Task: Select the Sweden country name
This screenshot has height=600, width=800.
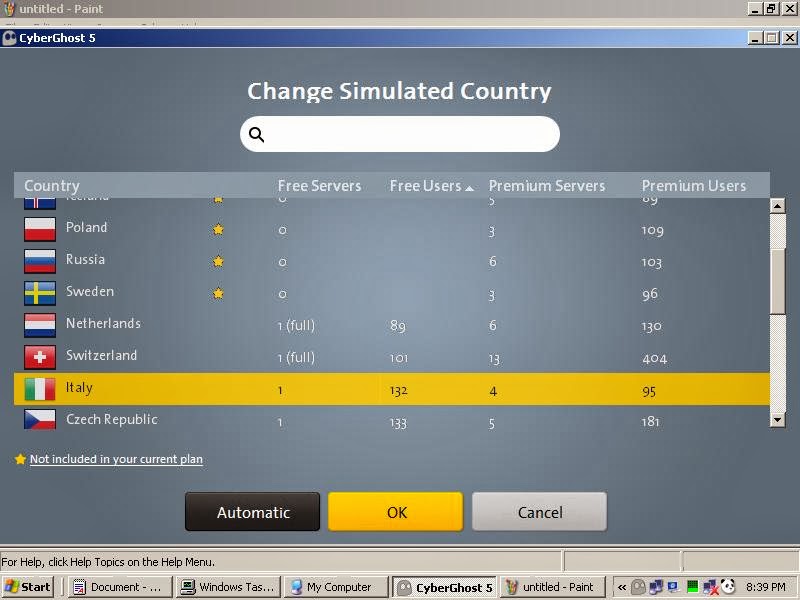Action: point(90,291)
